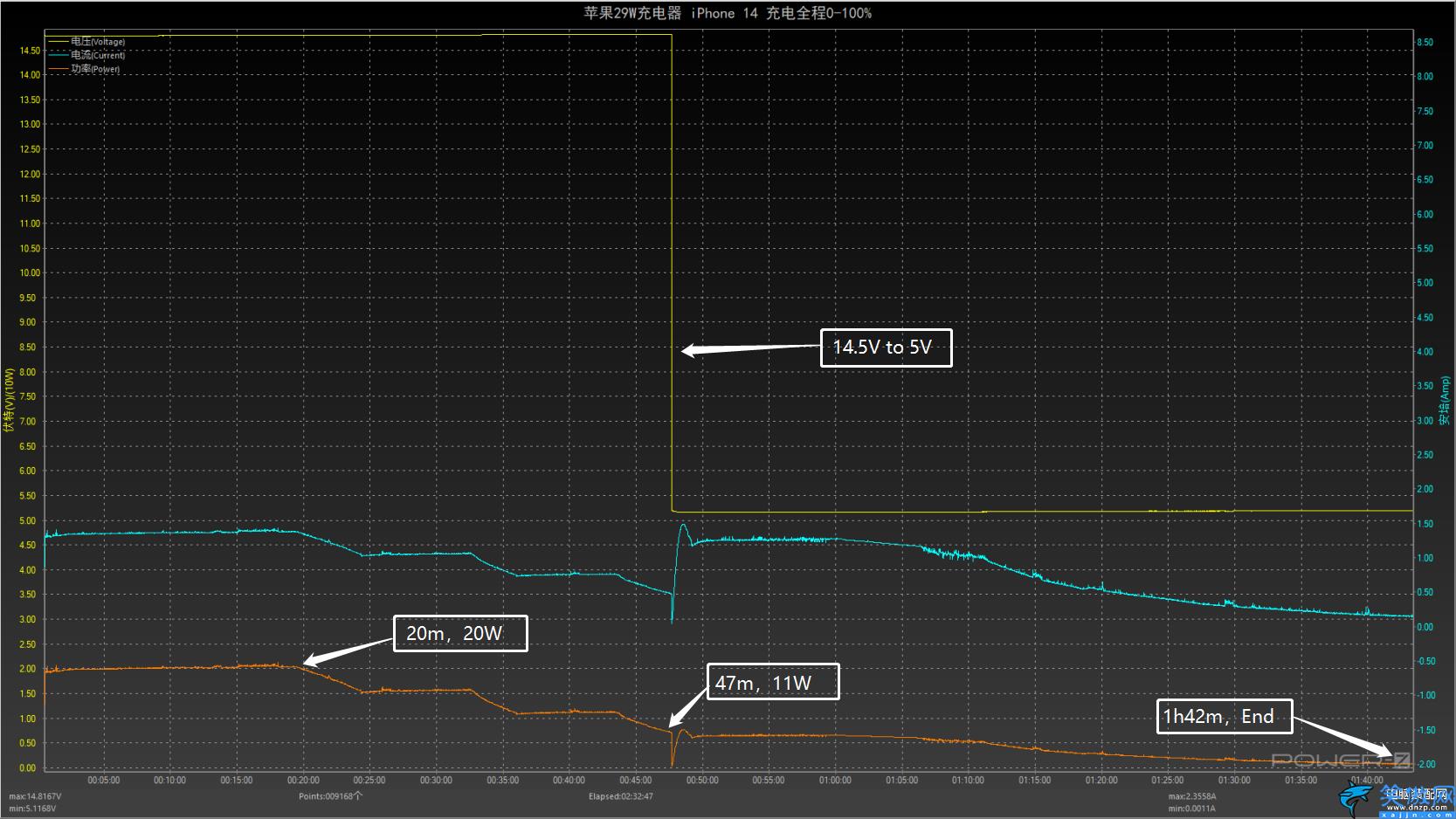Click the Elapsed:02:32:47 status readout

pyautogui.click(x=621, y=796)
